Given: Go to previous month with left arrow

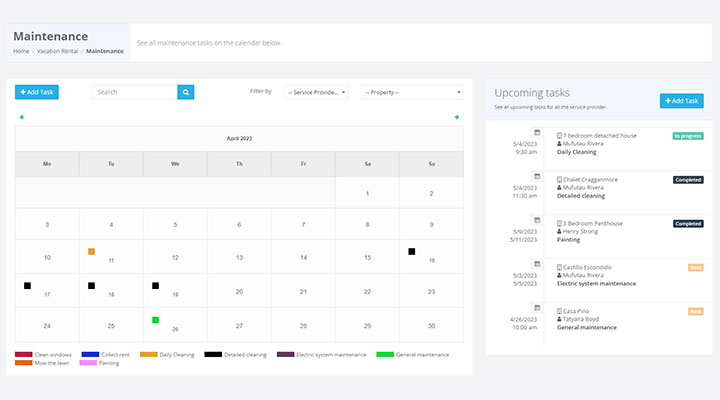Looking at the screenshot, I should pyautogui.click(x=22, y=117).
